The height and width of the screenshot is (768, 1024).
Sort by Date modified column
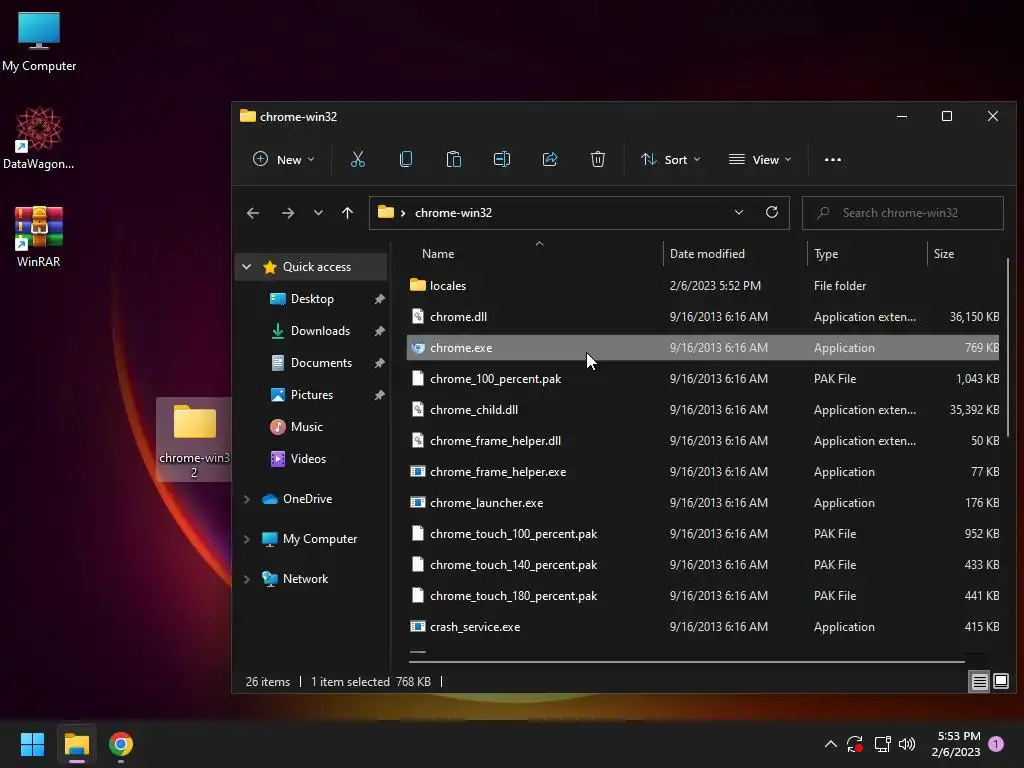(707, 253)
